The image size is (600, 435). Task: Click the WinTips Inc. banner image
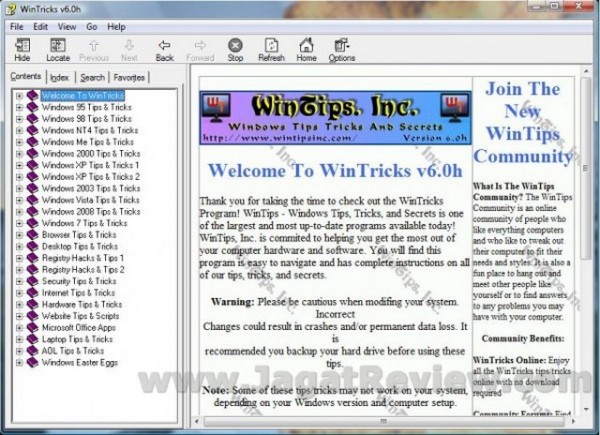pos(336,118)
